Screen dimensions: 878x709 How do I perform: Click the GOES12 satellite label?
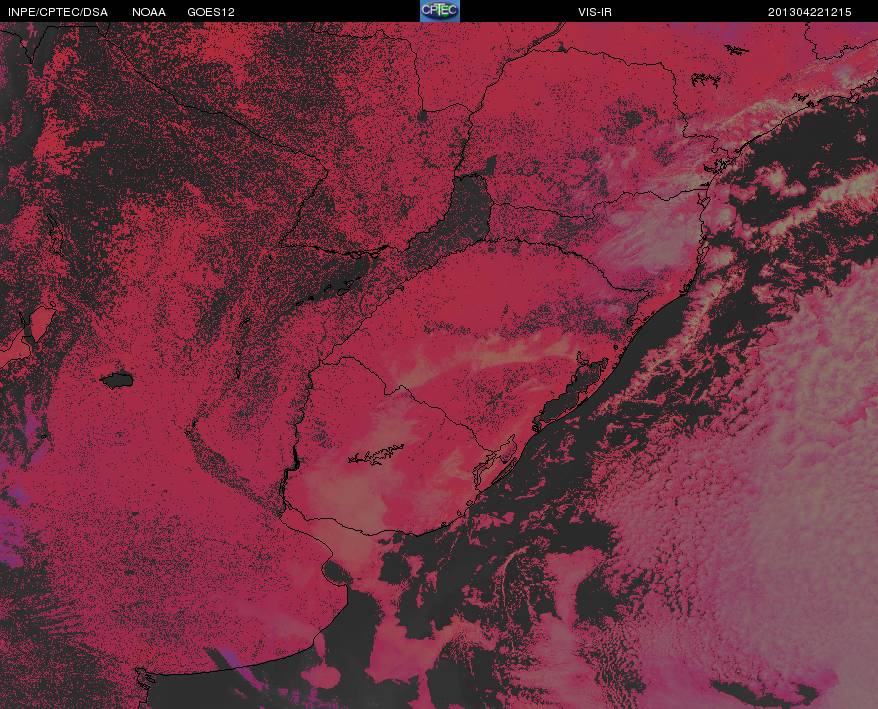click(211, 12)
